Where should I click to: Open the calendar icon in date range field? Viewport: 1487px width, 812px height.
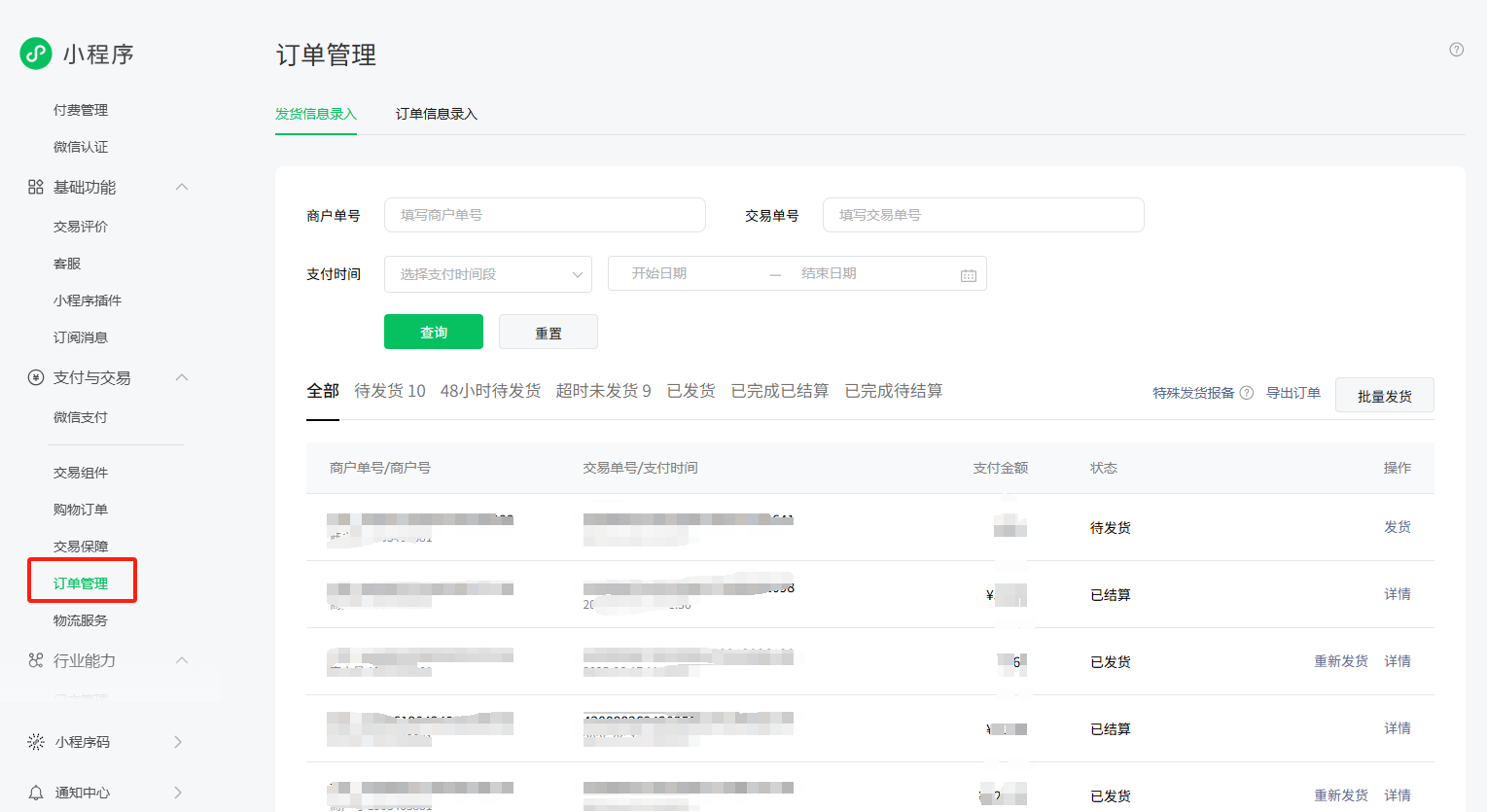(968, 275)
